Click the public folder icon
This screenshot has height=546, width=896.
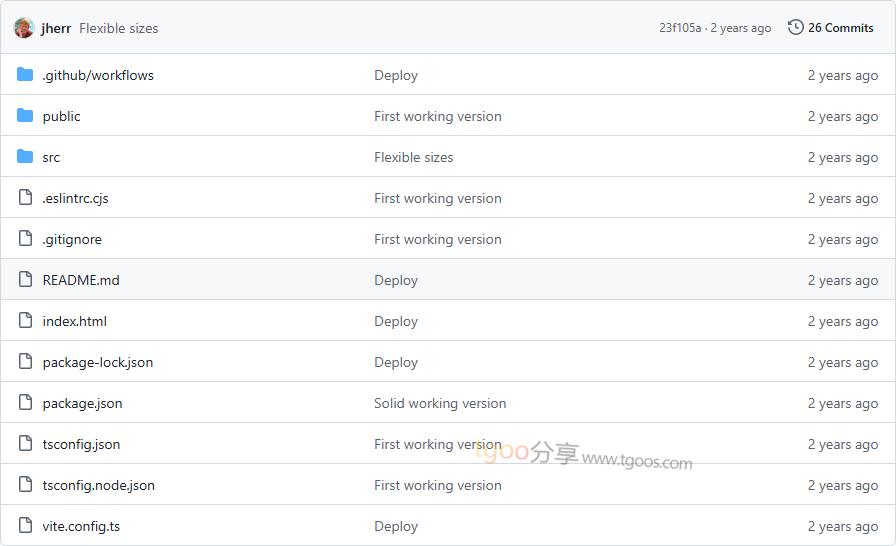tap(25, 116)
